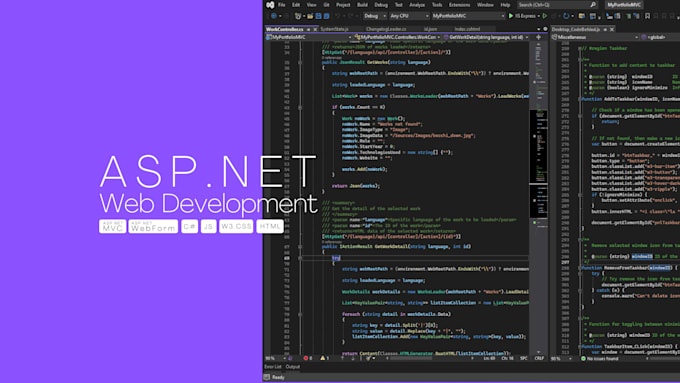Click the Save icon in the toolbar

(x=318, y=16)
